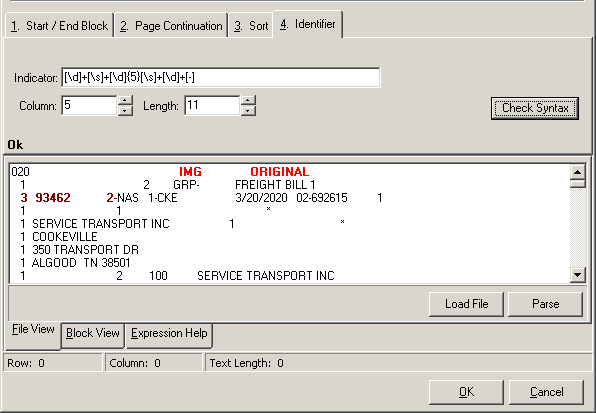This screenshot has width=596, height=413.
Task: Click the Load File button
Action: pyautogui.click(x=466, y=304)
